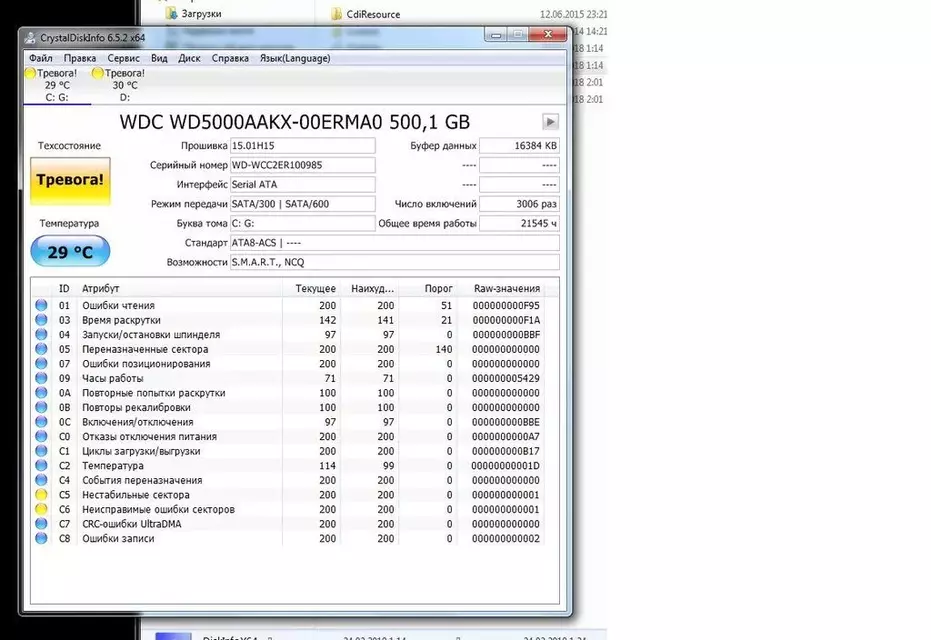Select the Неисправимые ошибки секторов attribute name
This screenshot has width=931, height=640.
tap(159, 509)
